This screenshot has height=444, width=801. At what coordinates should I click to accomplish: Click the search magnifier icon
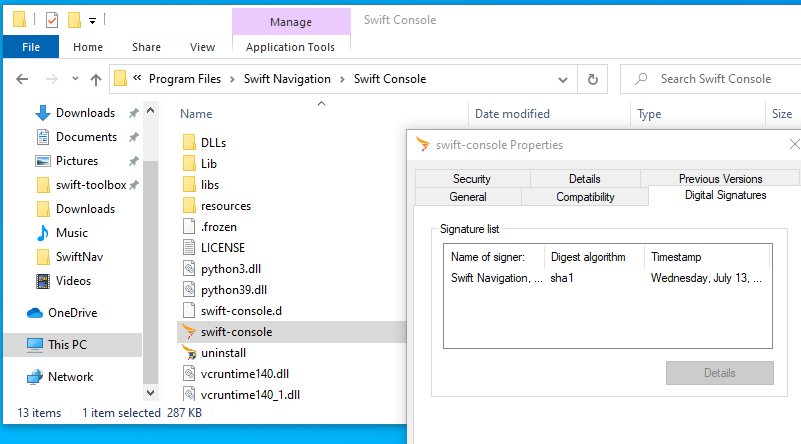[x=641, y=79]
